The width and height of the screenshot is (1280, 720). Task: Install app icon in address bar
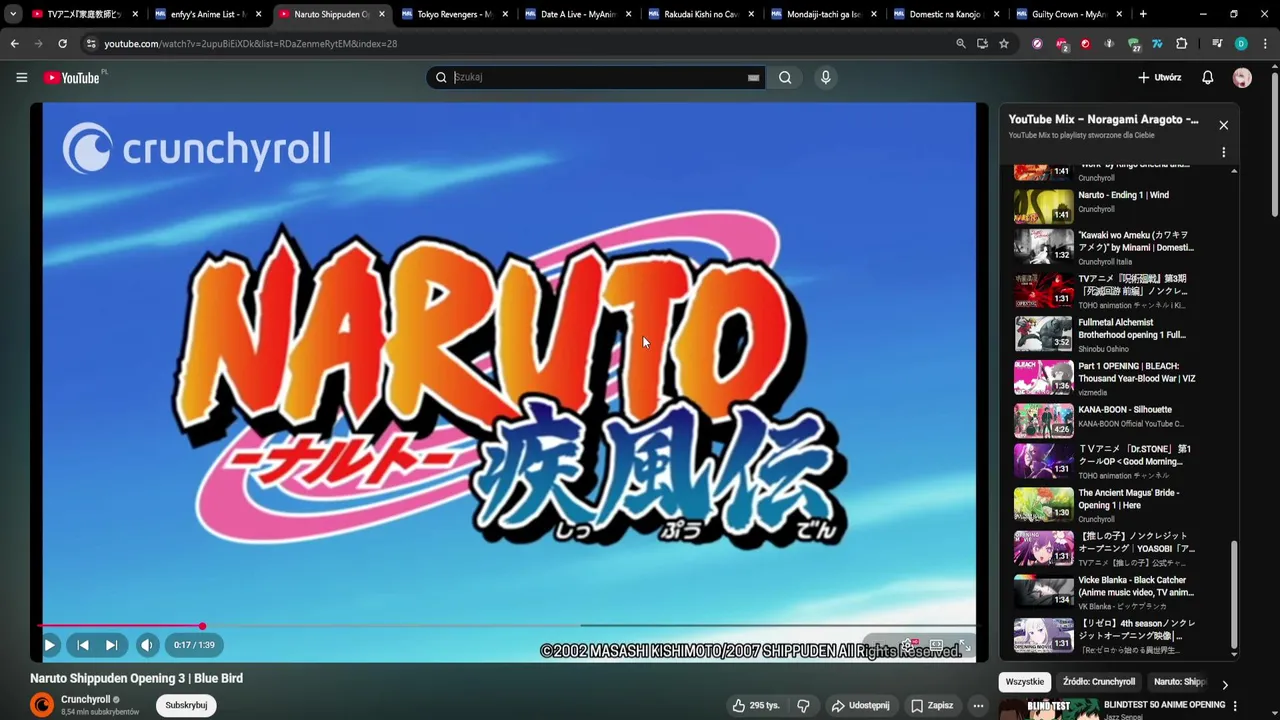[982, 44]
